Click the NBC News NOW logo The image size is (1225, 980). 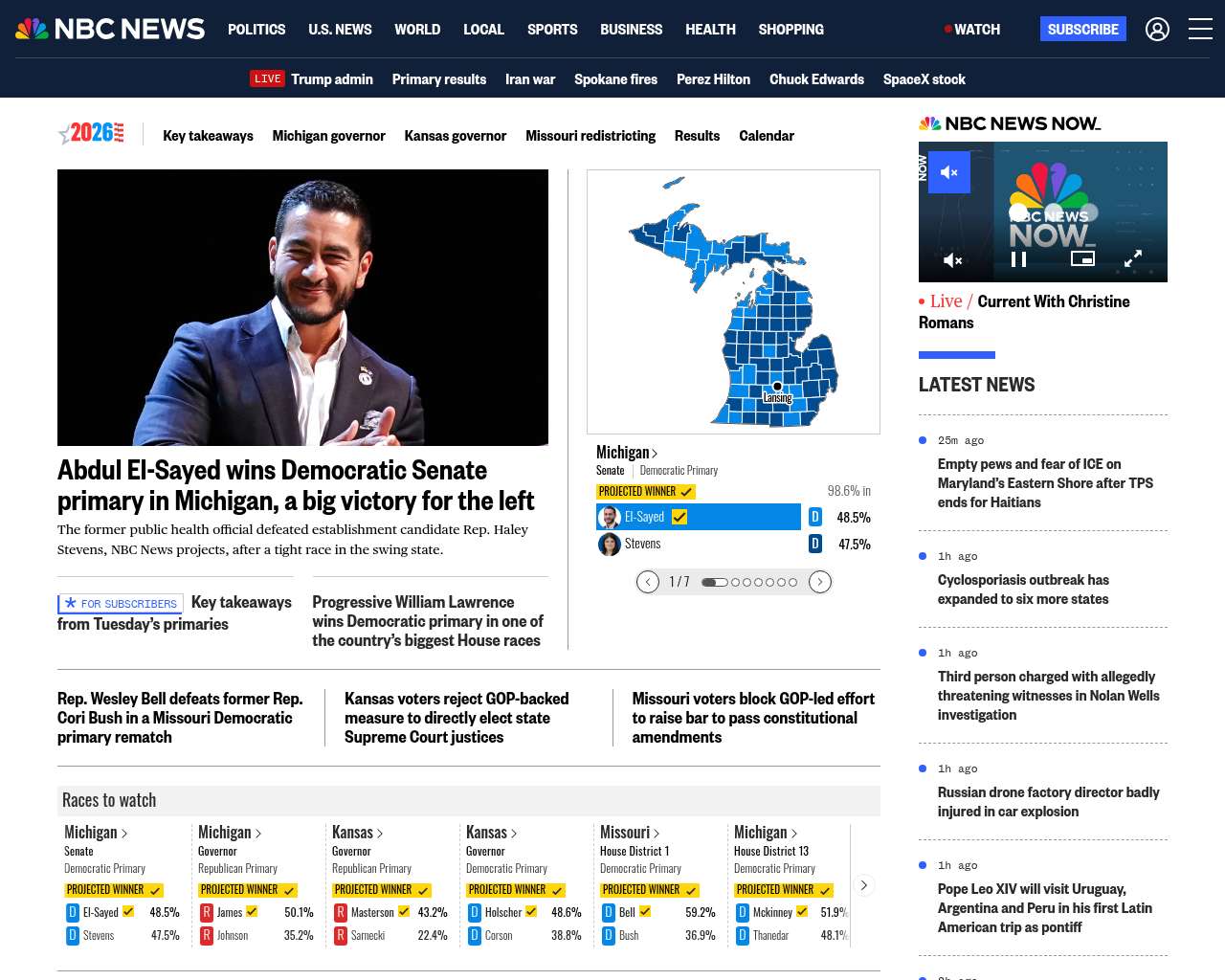coord(1010,123)
